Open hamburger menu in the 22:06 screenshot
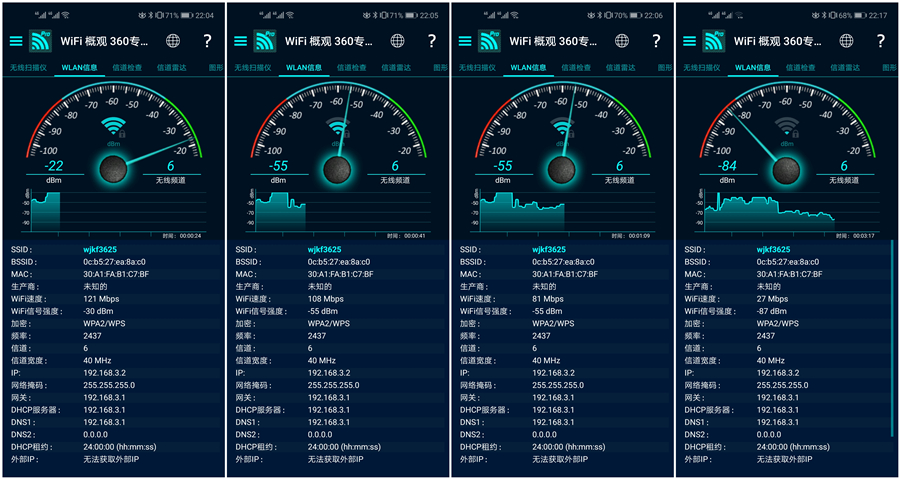Viewport: 900px width, 479px height. pyautogui.click(x=465, y=41)
